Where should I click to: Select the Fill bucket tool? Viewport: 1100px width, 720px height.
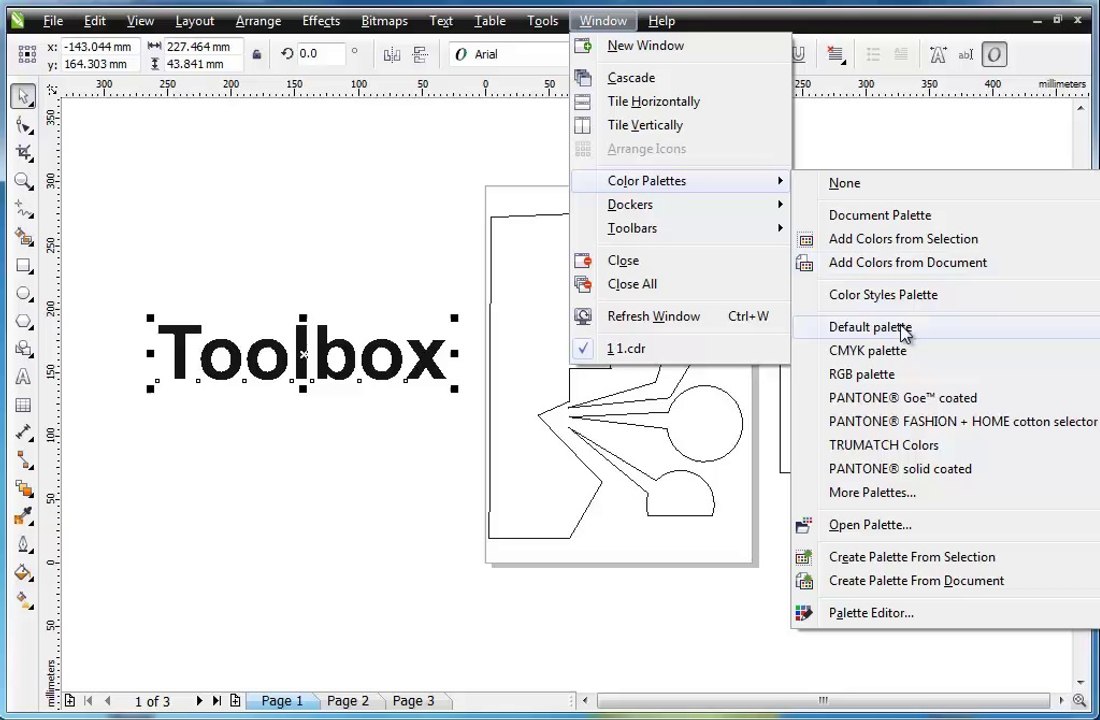tap(23, 573)
